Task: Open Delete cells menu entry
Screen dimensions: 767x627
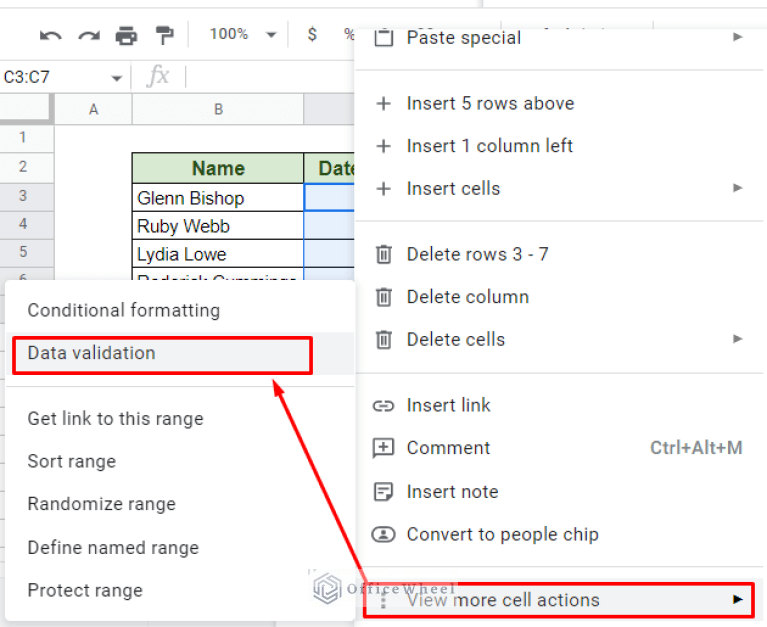Action: pos(559,339)
